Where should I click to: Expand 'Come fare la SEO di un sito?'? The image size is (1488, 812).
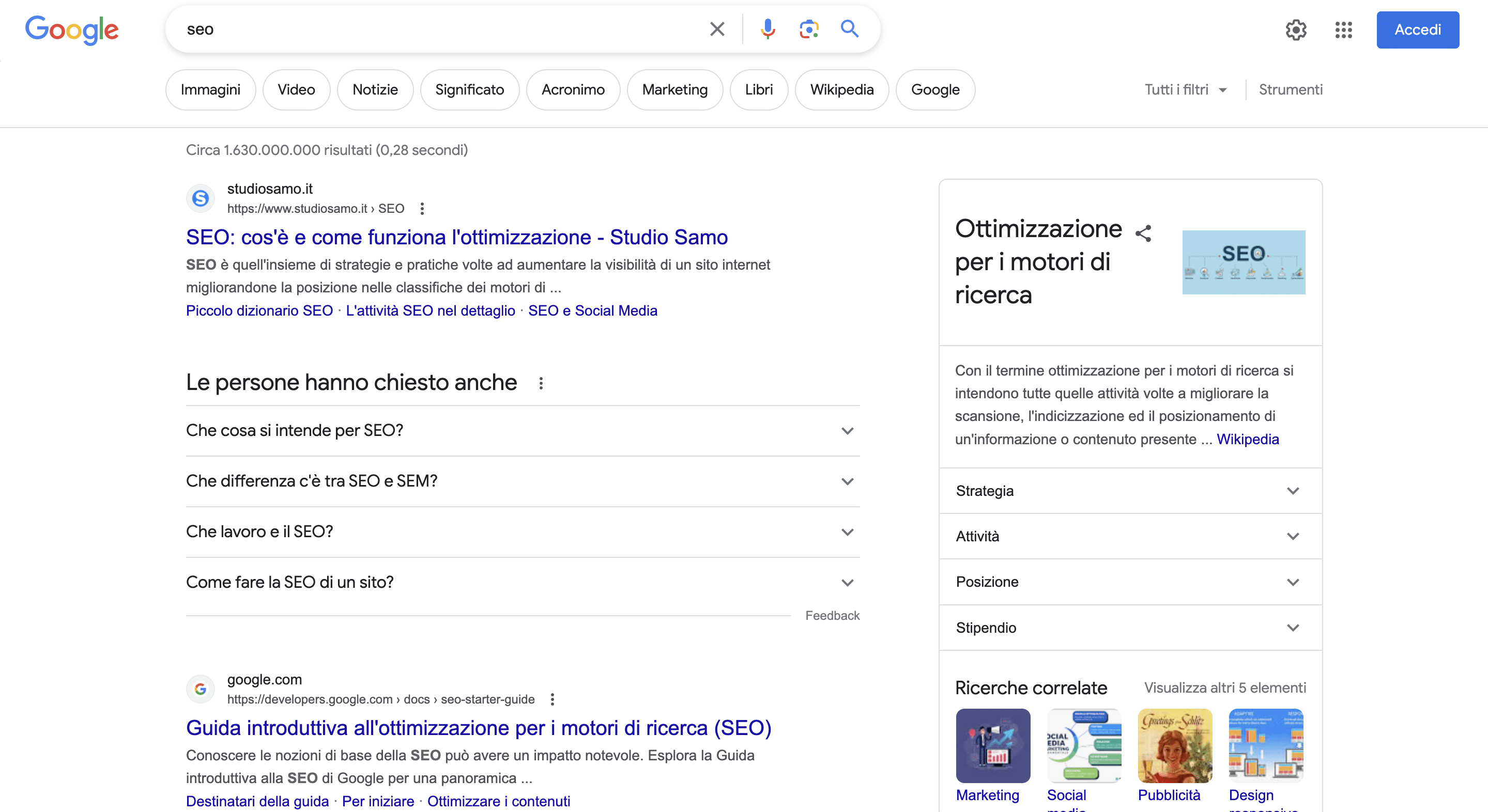coord(522,582)
